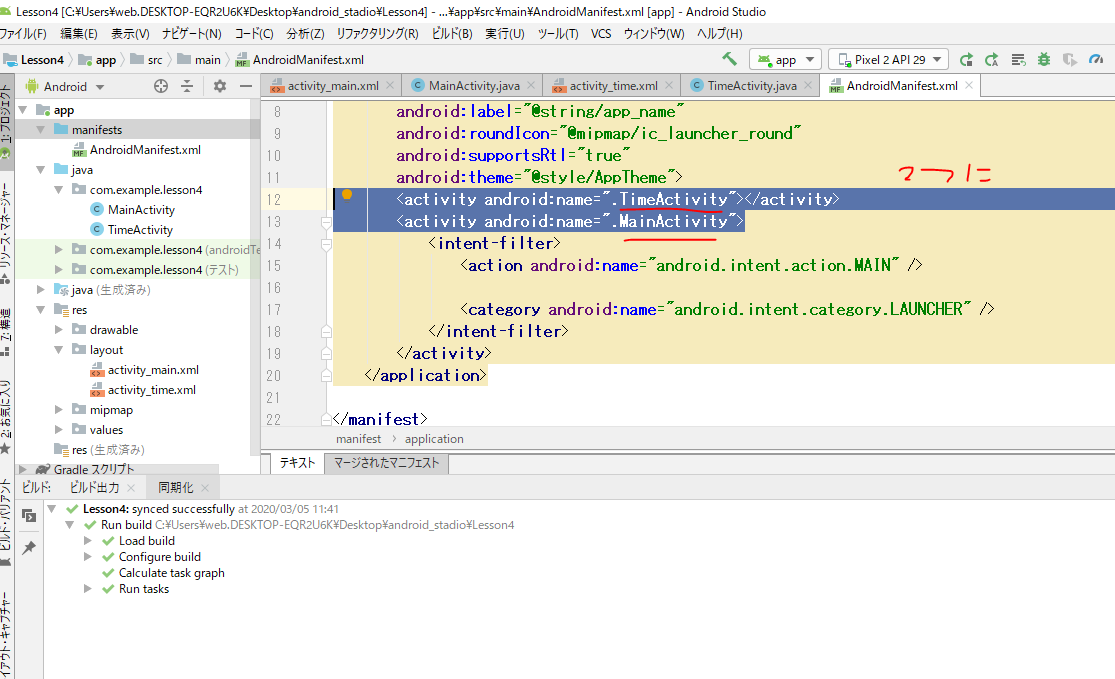Expand the values folder
1115x679 pixels.
[59, 429]
